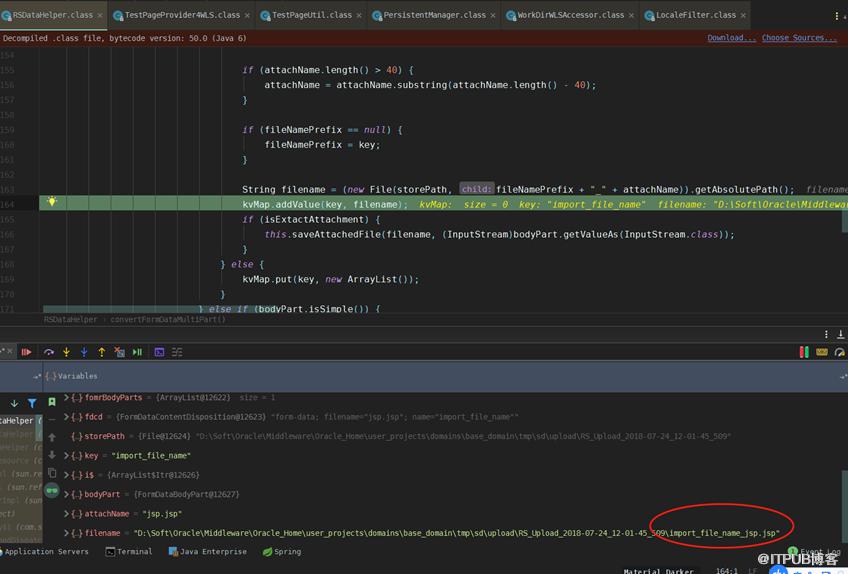848x574 pixels.
Task: Click the yellow overhead panel icon
Action: click(822, 352)
